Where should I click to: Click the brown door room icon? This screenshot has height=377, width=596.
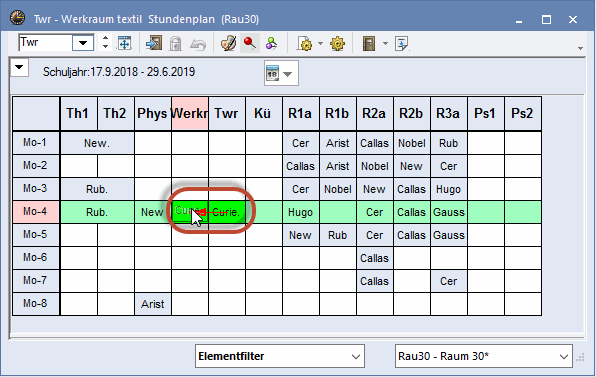click(369, 43)
